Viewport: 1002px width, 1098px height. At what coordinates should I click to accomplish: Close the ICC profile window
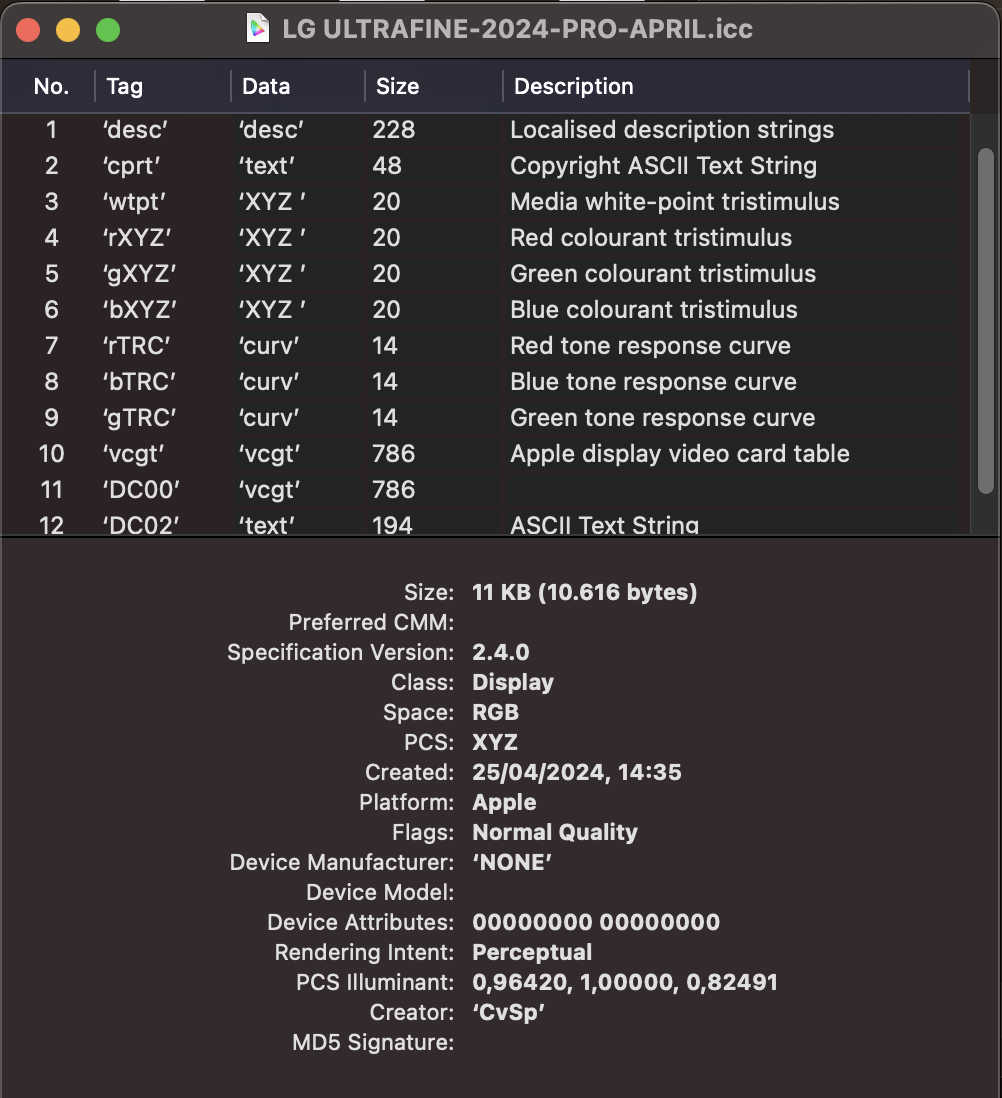coord(28,30)
